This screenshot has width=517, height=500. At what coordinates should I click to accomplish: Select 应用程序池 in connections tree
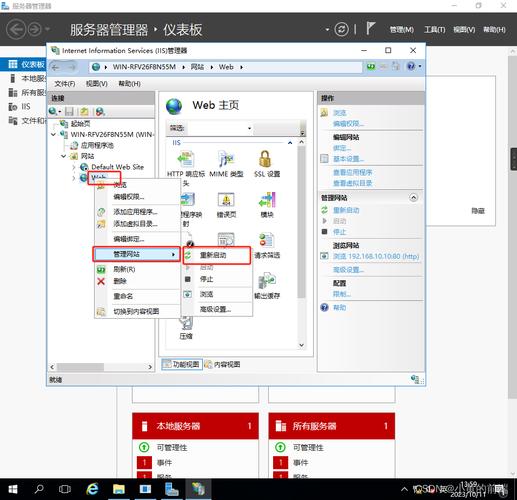click(97, 145)
